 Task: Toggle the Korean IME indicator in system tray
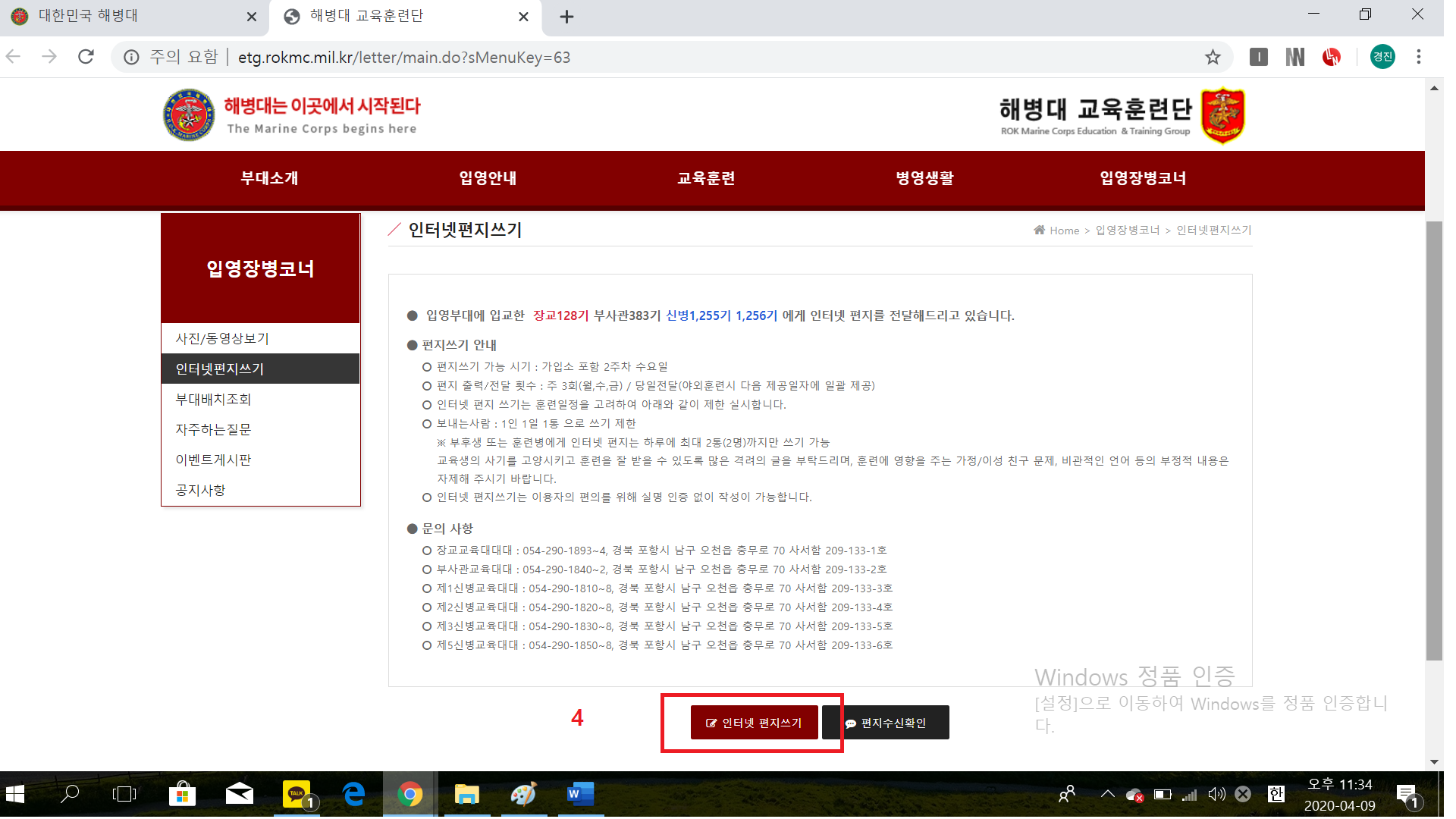point(1276,794)
